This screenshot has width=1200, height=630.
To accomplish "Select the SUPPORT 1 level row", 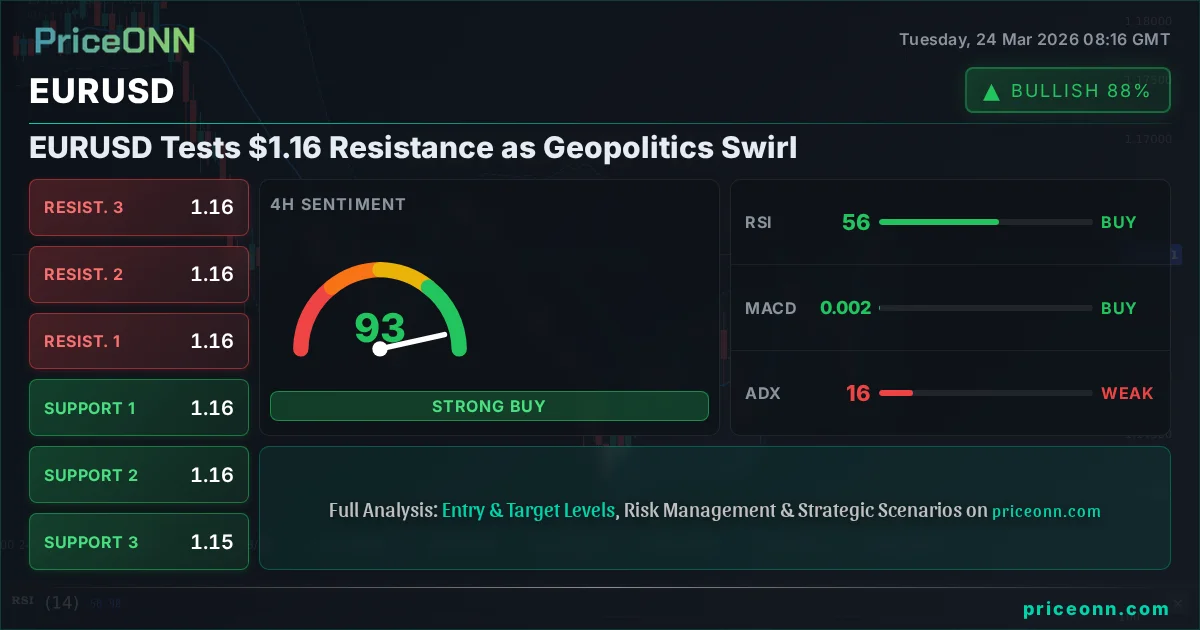I will point(139,408).
